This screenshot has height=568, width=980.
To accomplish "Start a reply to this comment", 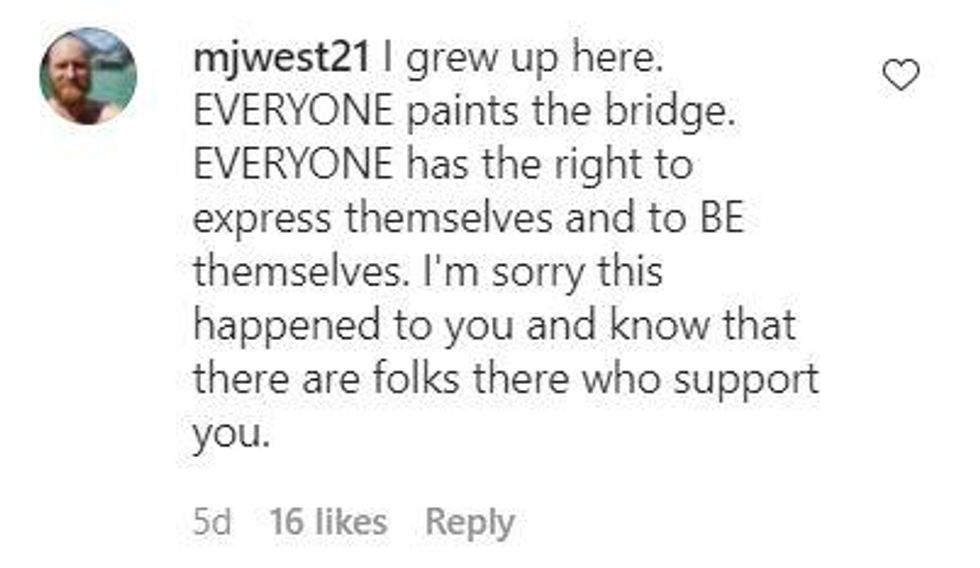I will pos(469,522).
